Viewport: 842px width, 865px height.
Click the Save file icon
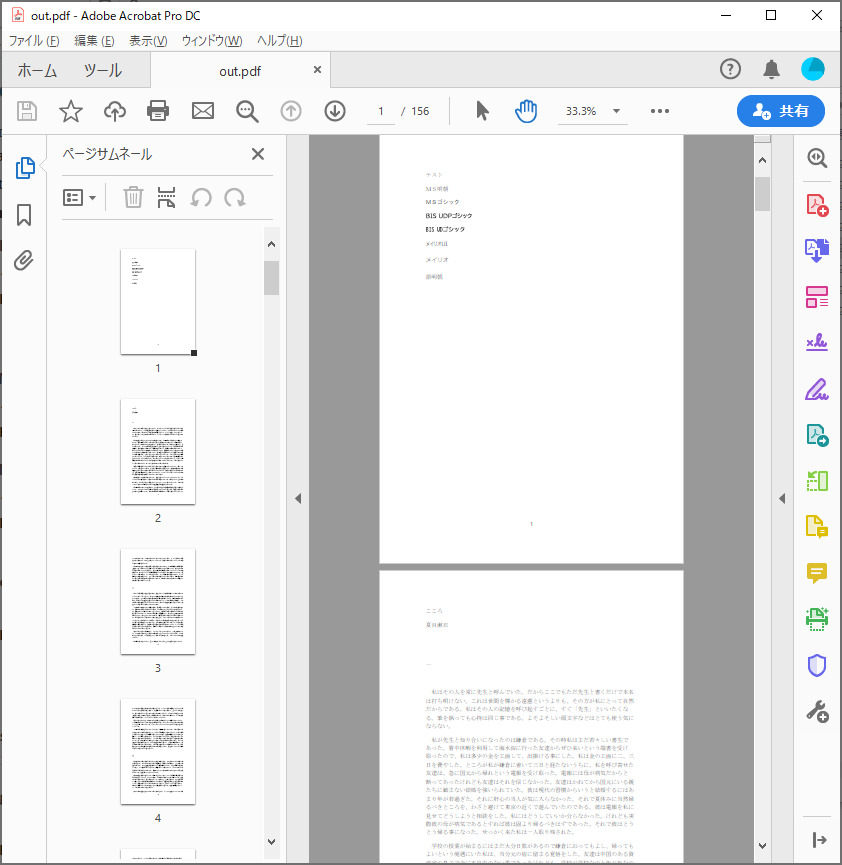tap(26, 111)
